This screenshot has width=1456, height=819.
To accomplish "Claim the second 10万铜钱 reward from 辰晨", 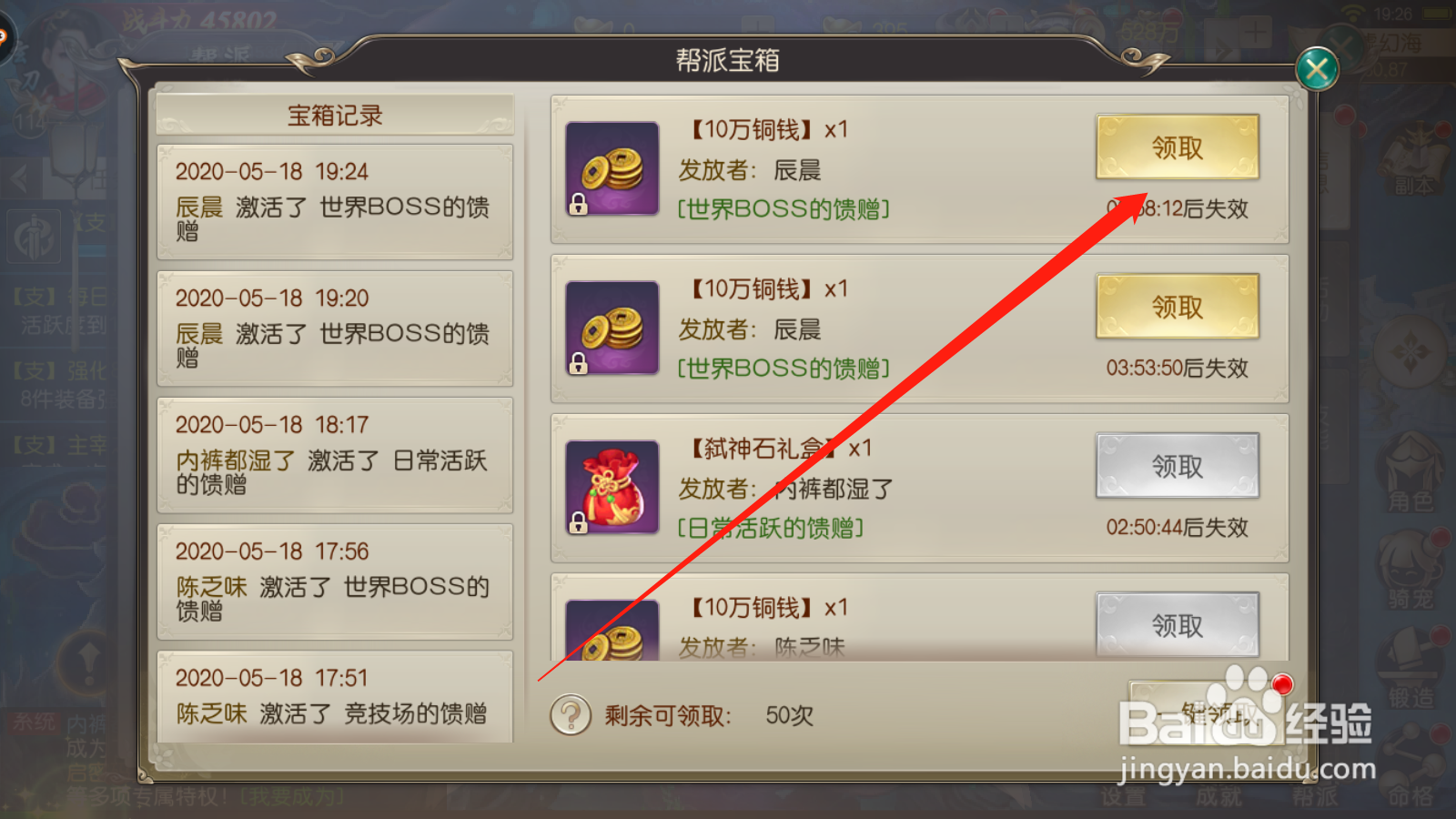I will coord(1178,307).
